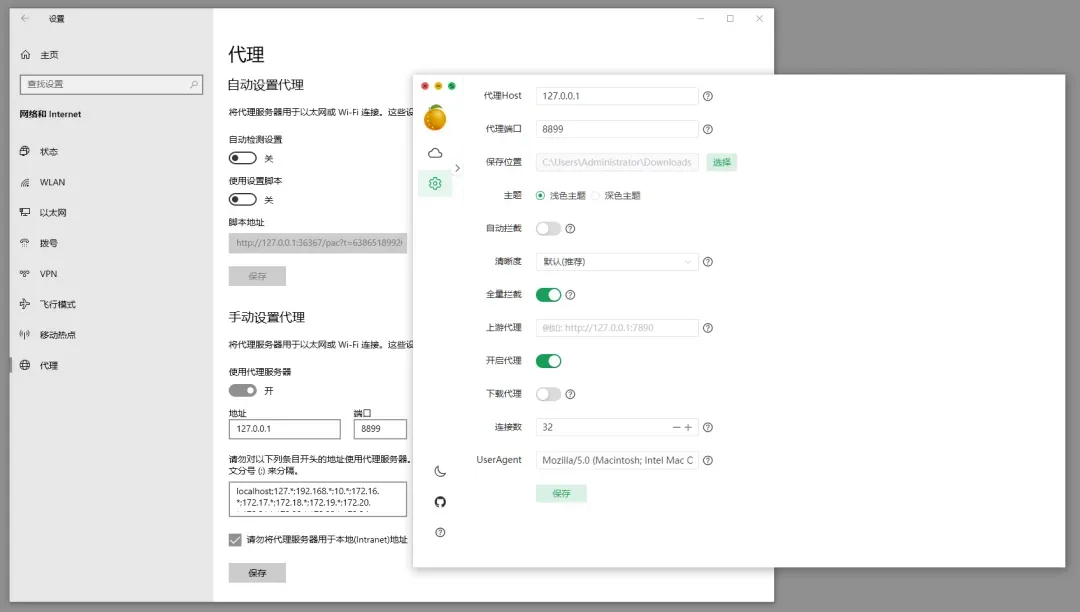This screenshot has height=612, width=1080.
Task: Click the search icon in 查找设置 box
Action: tap(194, 84)
